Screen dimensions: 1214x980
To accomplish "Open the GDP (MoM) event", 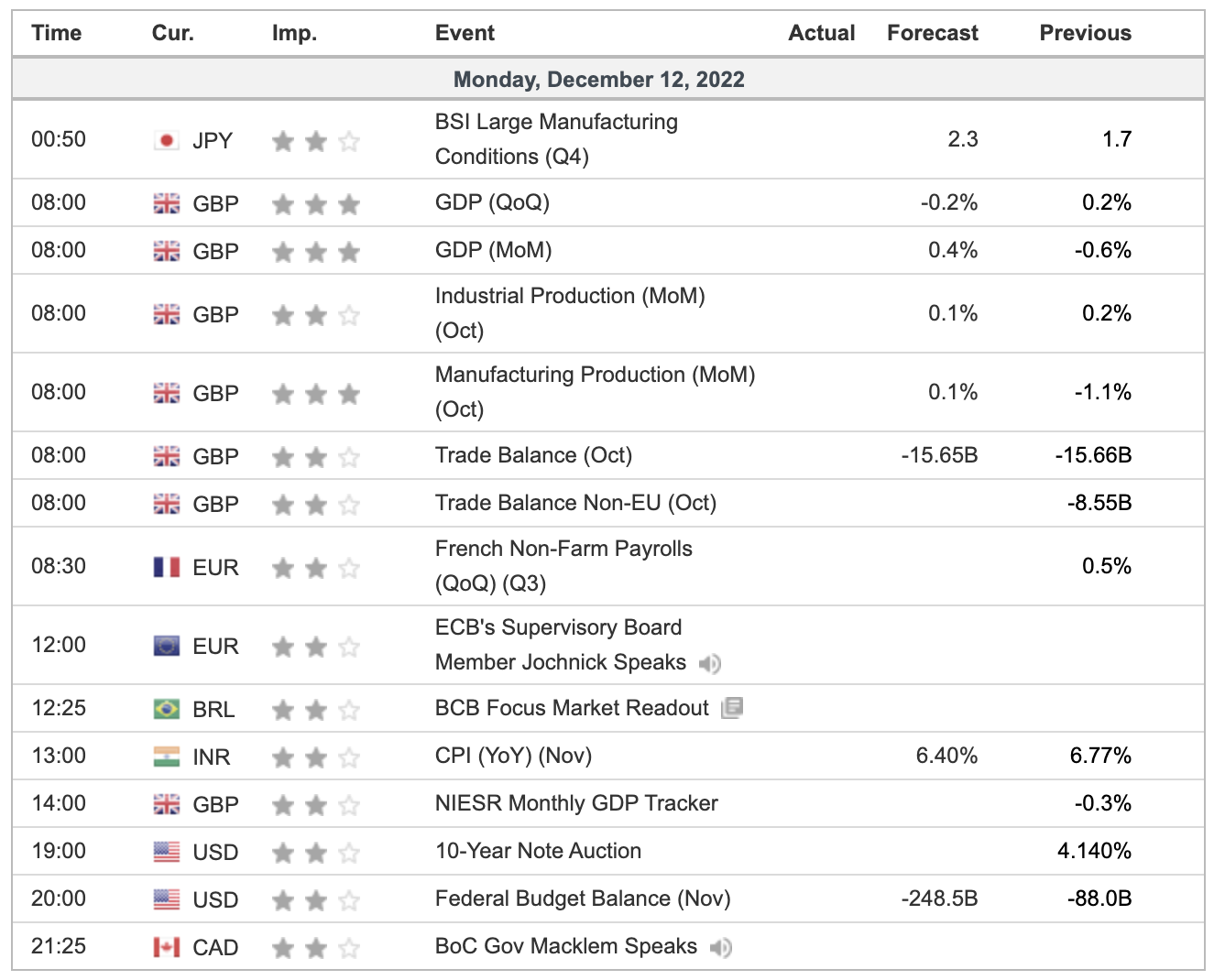I will pos(493,250).
